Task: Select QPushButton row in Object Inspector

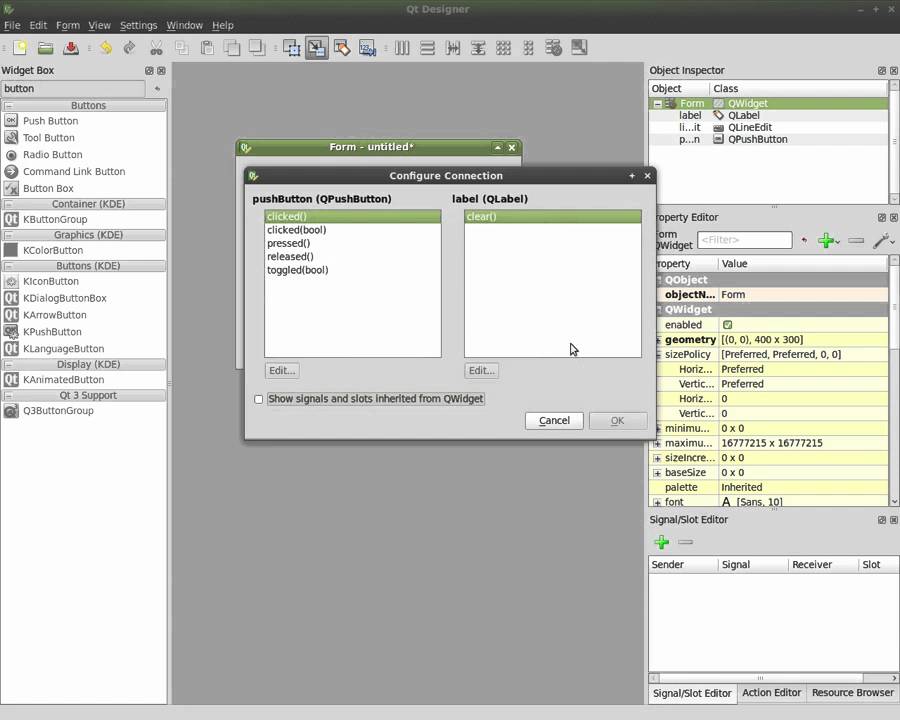Action: pyautogui.click(x=769, y=140)
